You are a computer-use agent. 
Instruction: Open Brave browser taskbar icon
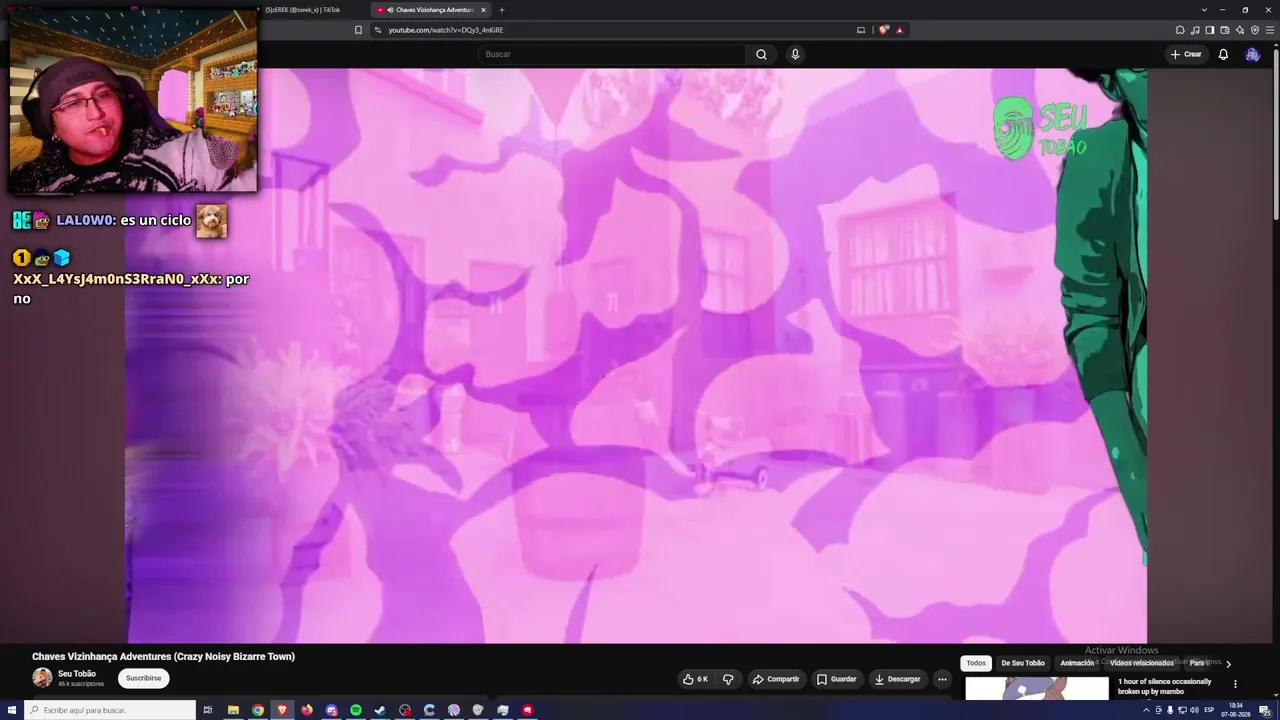click(282, 710)
